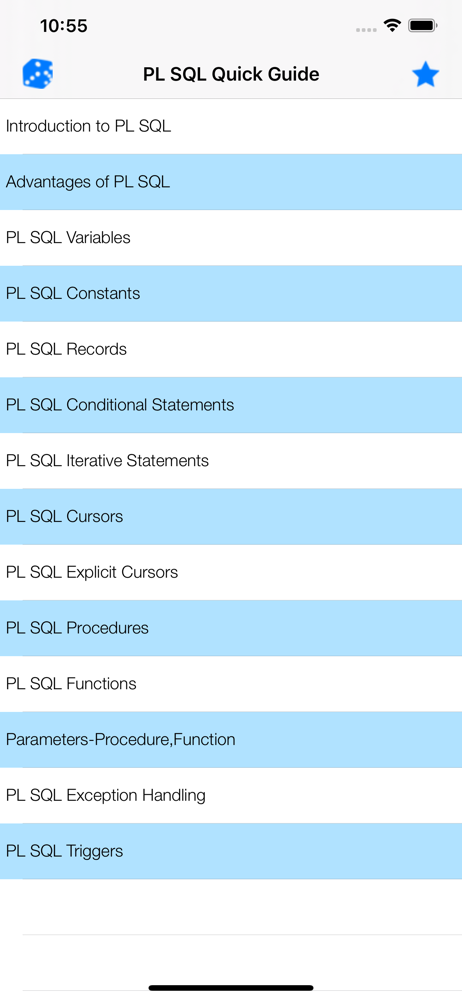Tap the Wi-Fi status icon

coord(392,26)
